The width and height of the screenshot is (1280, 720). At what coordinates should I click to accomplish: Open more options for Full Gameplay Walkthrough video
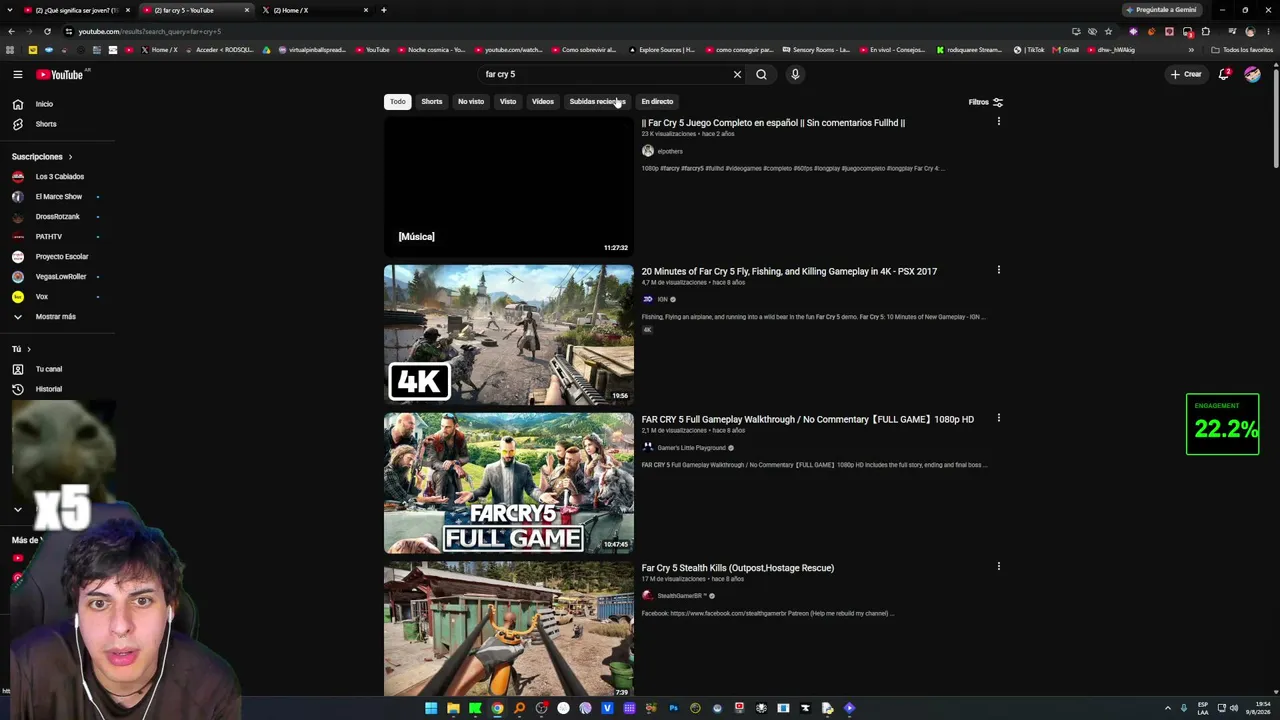pos(998,418)
